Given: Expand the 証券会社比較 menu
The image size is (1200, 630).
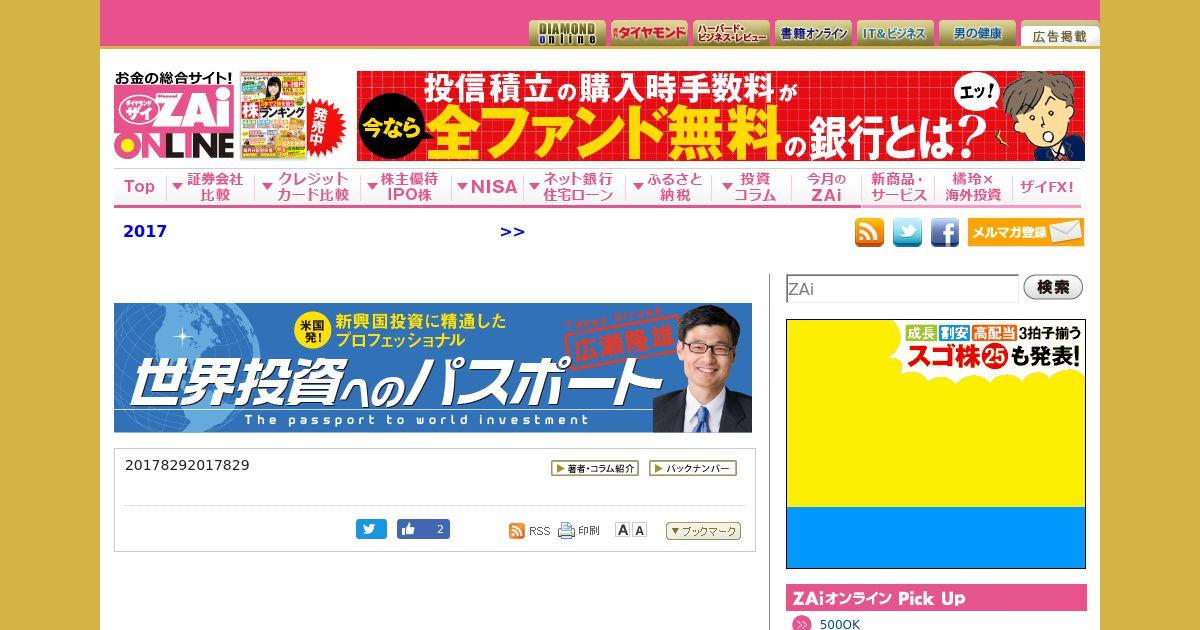Looking at the screenshot, I should (208, 187).
